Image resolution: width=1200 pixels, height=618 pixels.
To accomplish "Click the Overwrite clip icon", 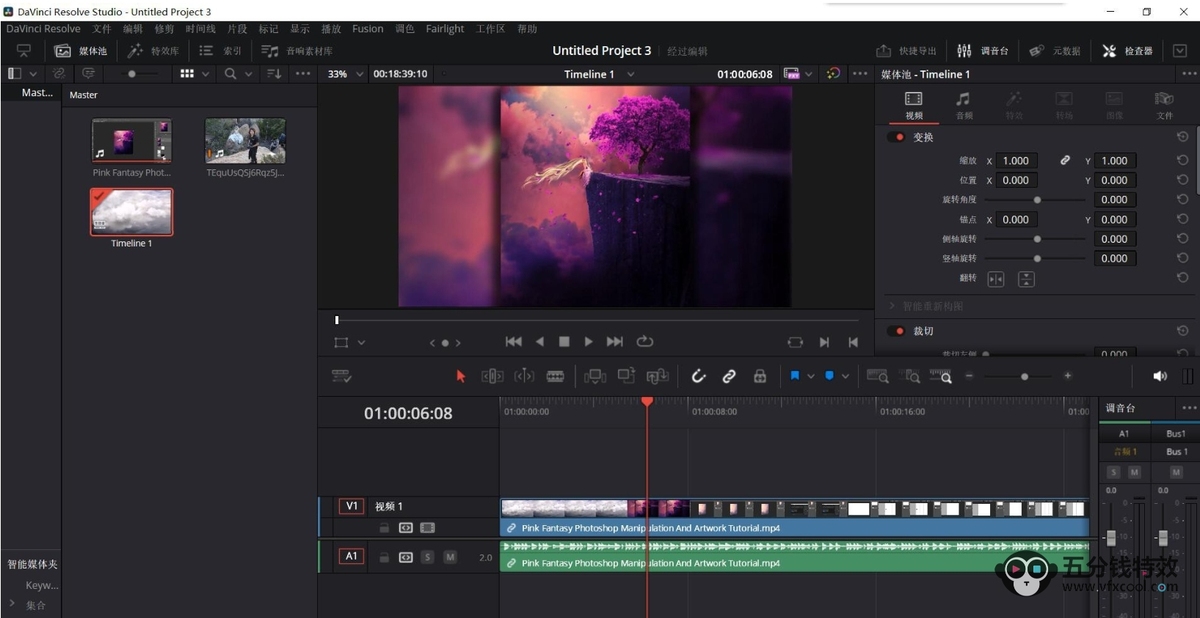I will coord(627,376).
